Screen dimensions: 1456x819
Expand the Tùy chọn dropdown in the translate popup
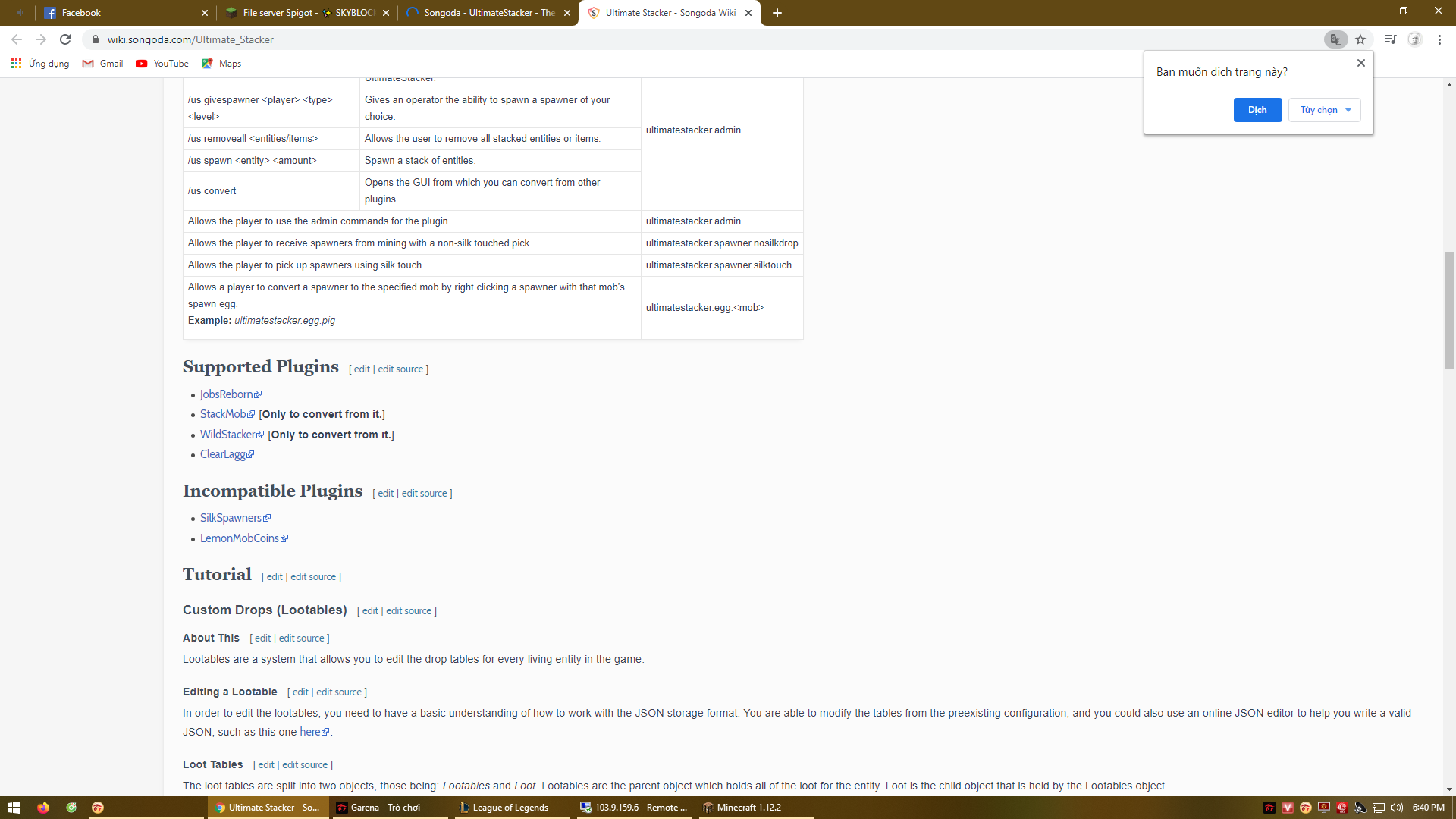click(1324, 110)
